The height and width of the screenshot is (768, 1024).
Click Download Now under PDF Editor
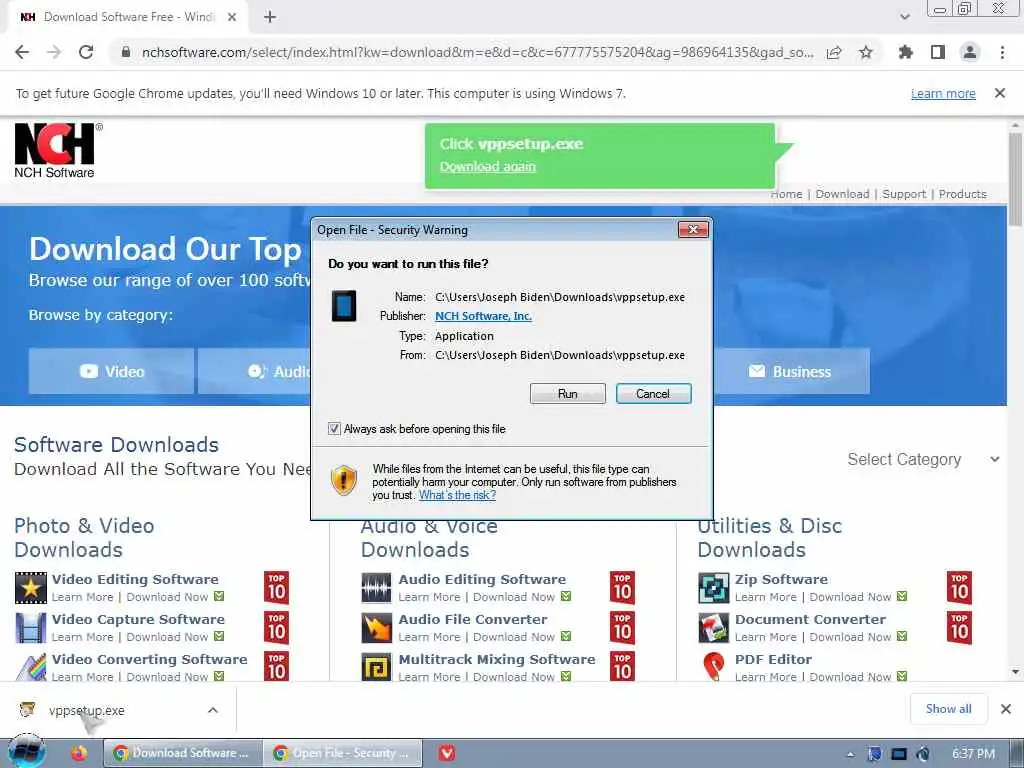[850, 677]
